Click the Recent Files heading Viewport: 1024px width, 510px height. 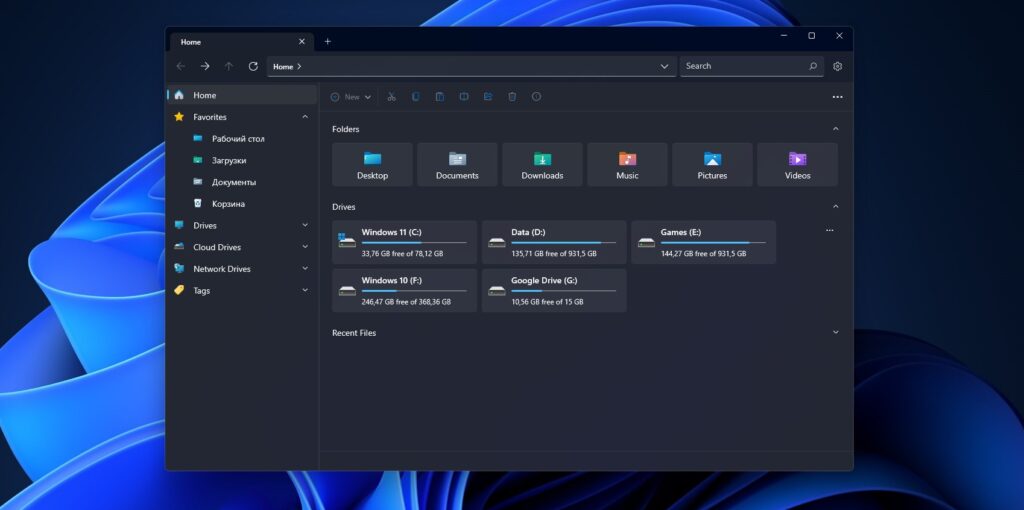coord(354,332)
